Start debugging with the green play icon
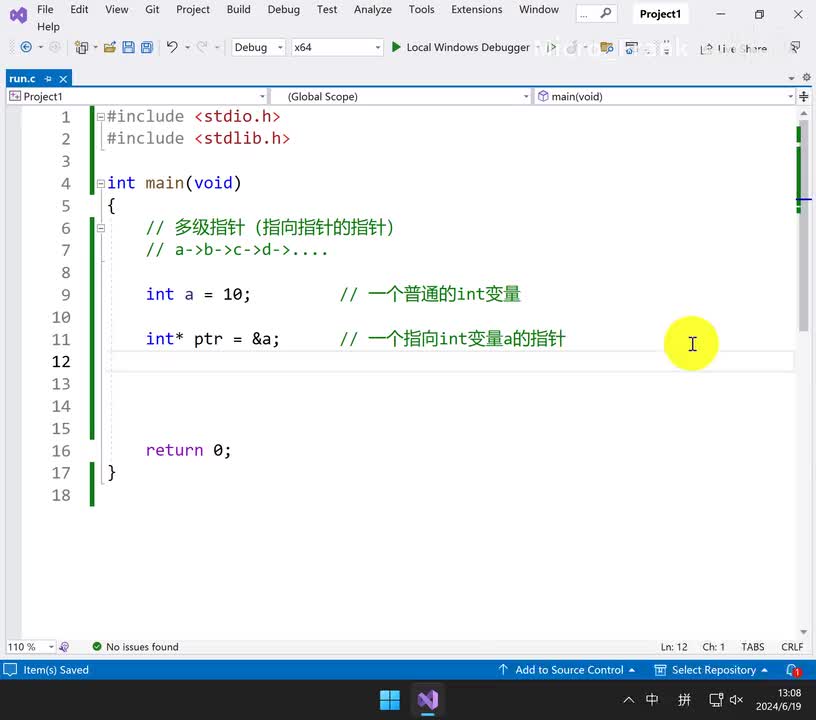The width and height of the screenshot is (816, 720). [396, 47]
